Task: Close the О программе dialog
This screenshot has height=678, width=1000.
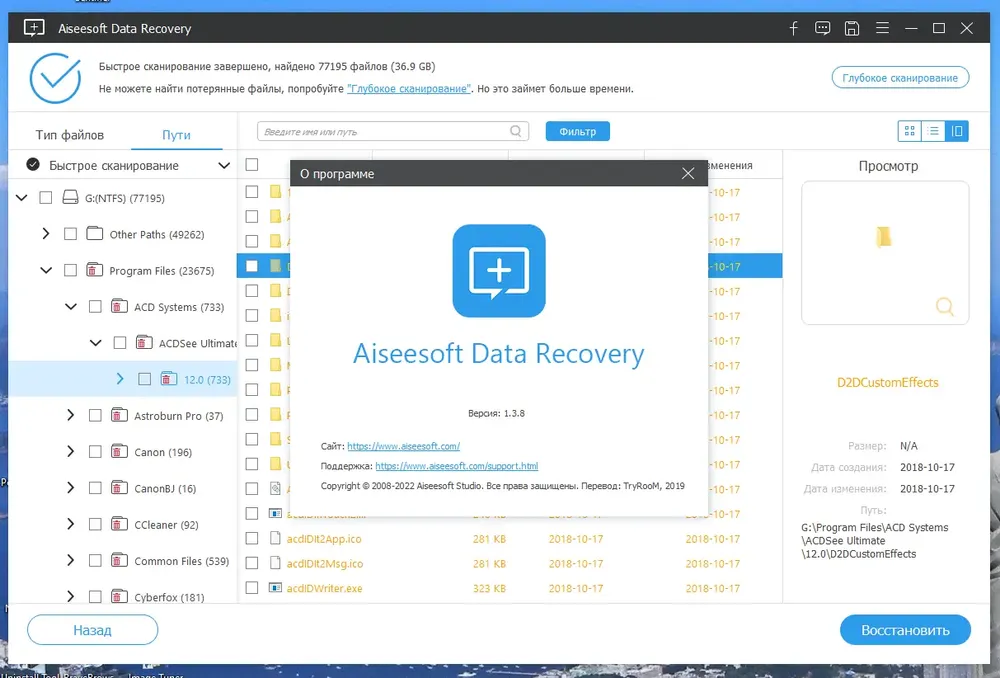Action: [688, 173]
